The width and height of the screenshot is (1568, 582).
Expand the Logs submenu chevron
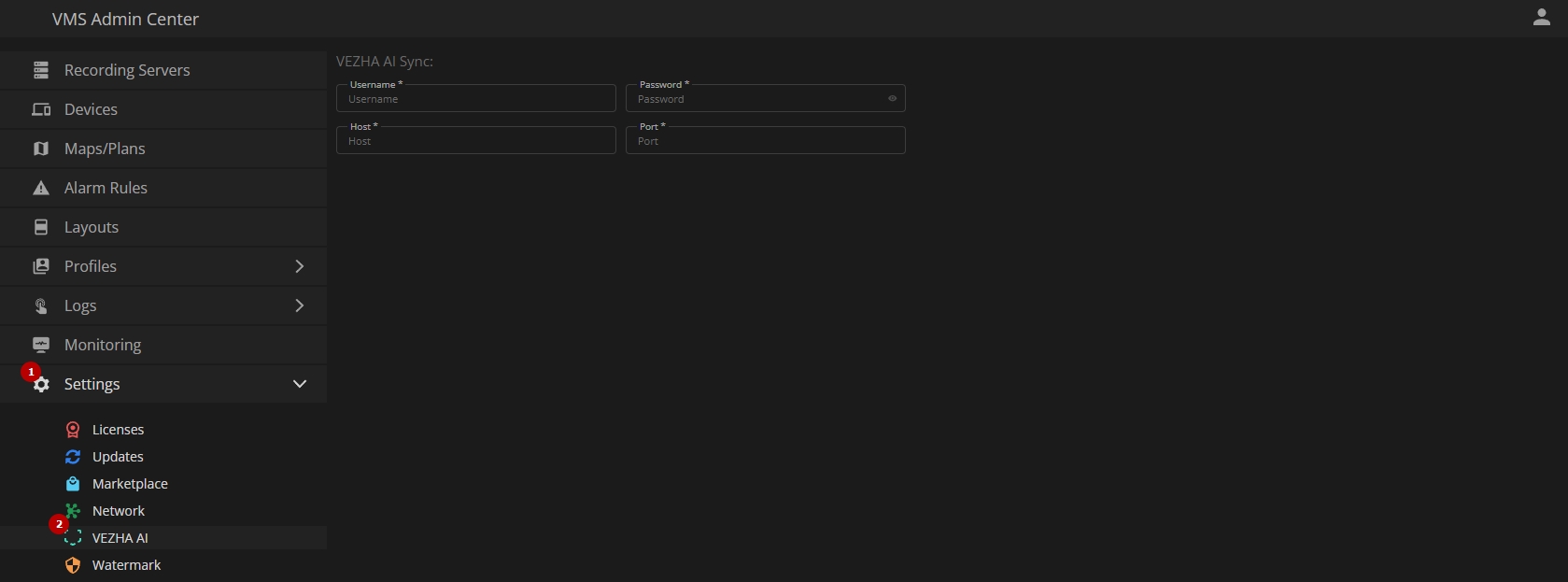300,305
